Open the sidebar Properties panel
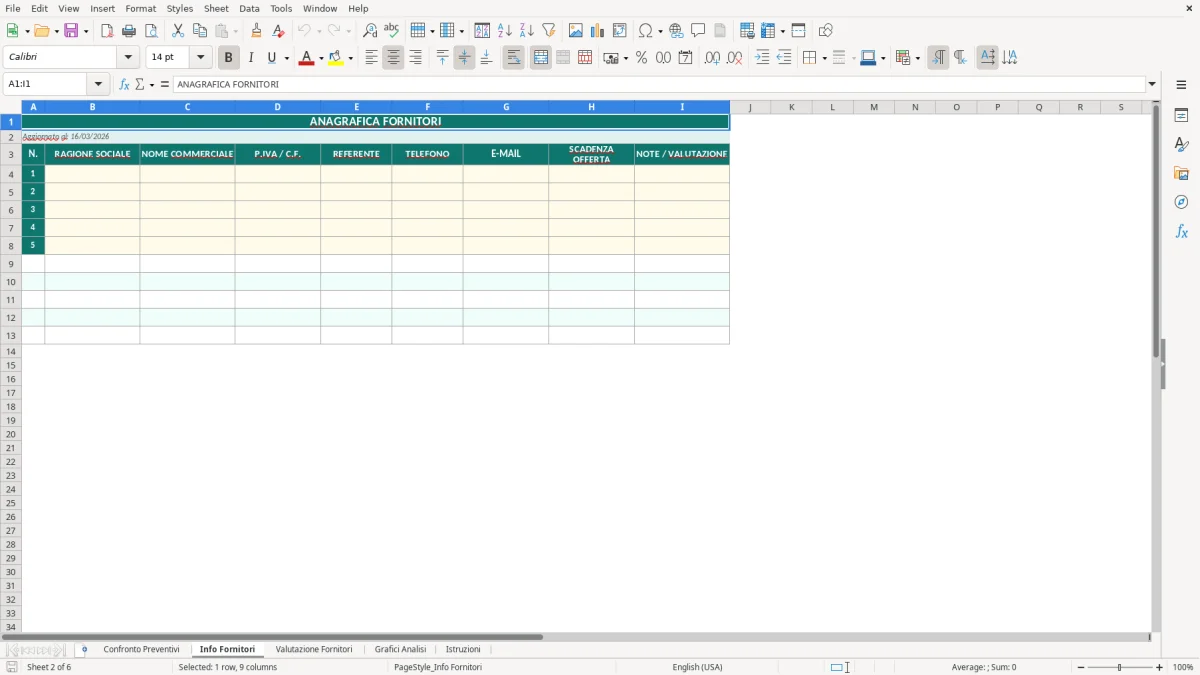Screen dimensions: 1200x675 (x=1181, y=115)
